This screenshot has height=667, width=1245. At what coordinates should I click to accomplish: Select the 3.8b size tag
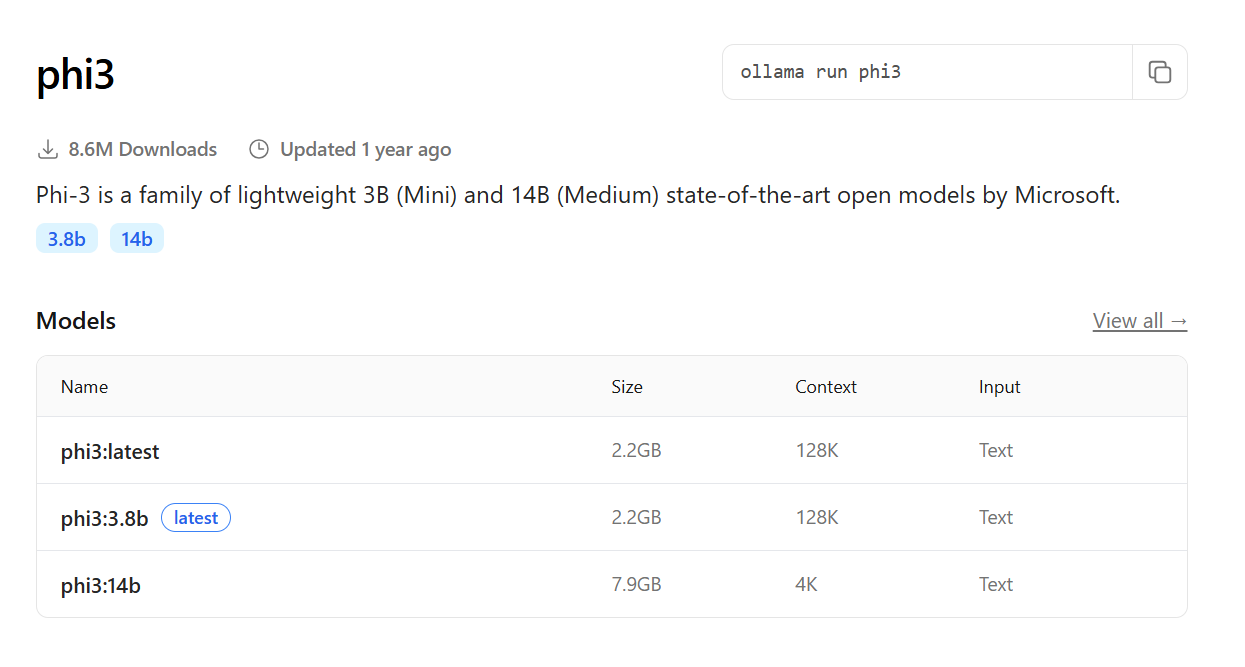click(67, 239)
